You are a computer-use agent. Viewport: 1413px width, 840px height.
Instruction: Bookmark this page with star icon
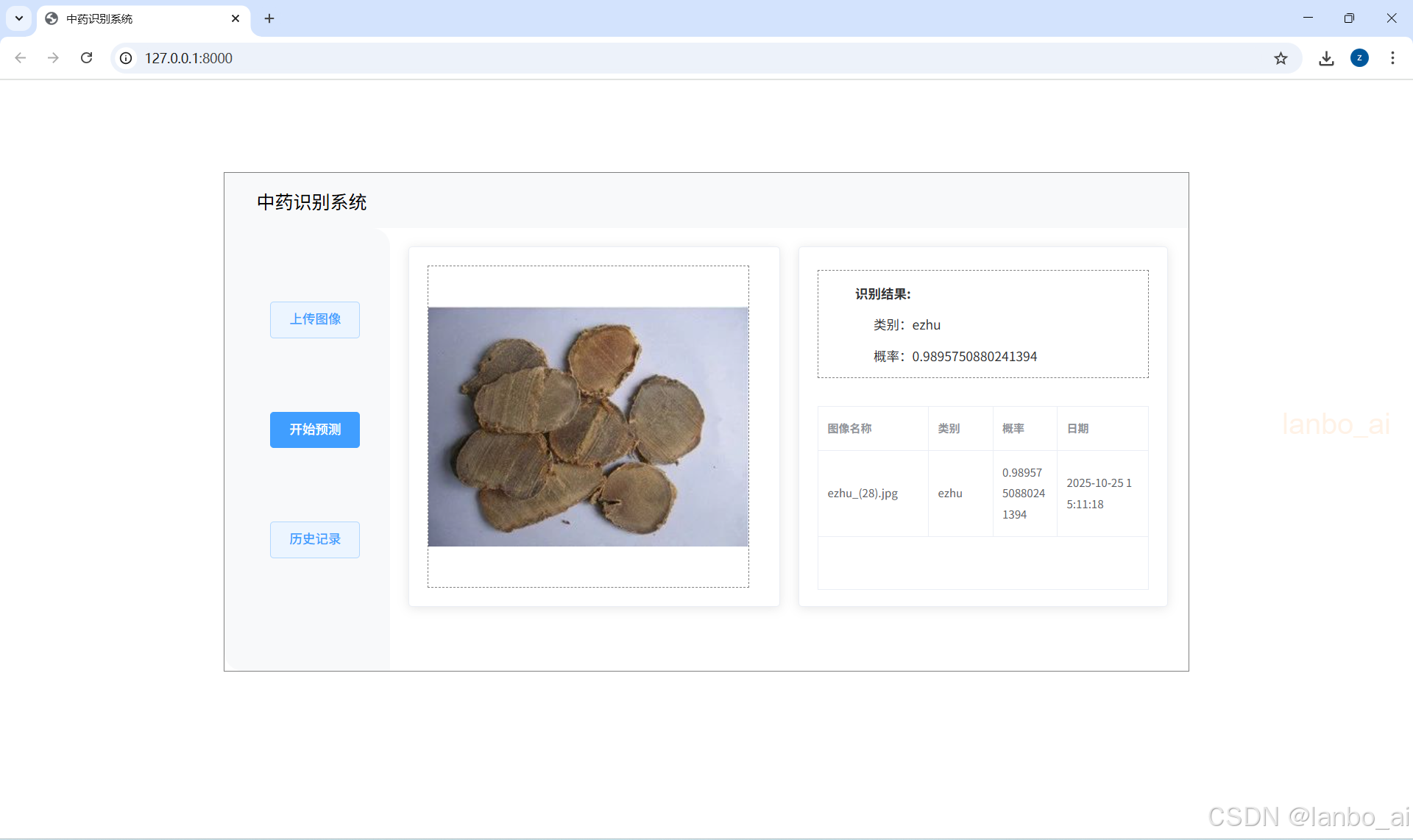tap(1281, 58)
